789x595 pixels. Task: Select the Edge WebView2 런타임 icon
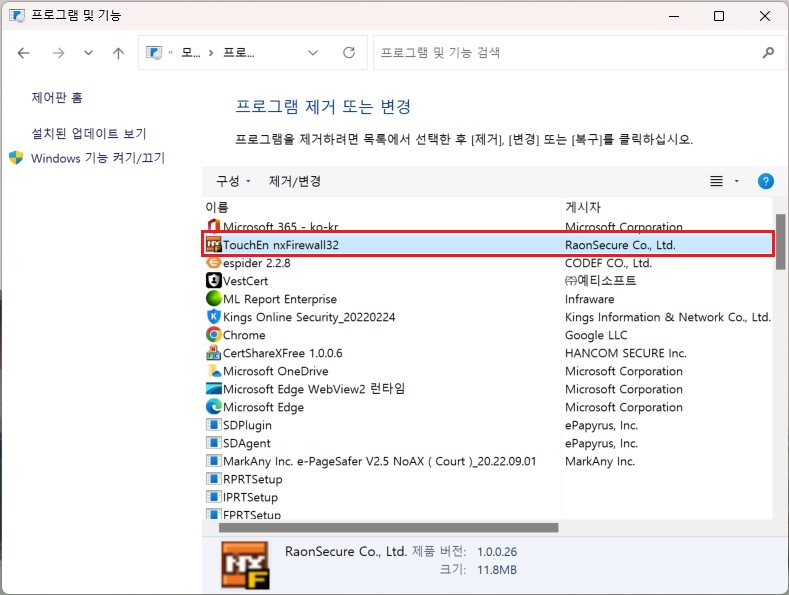tap(213, 389)
